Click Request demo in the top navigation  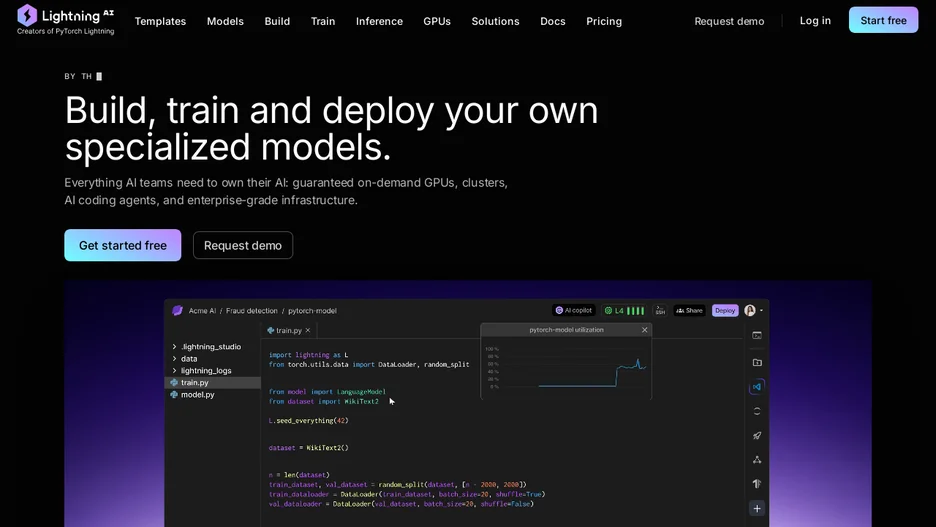coord(729,21)
